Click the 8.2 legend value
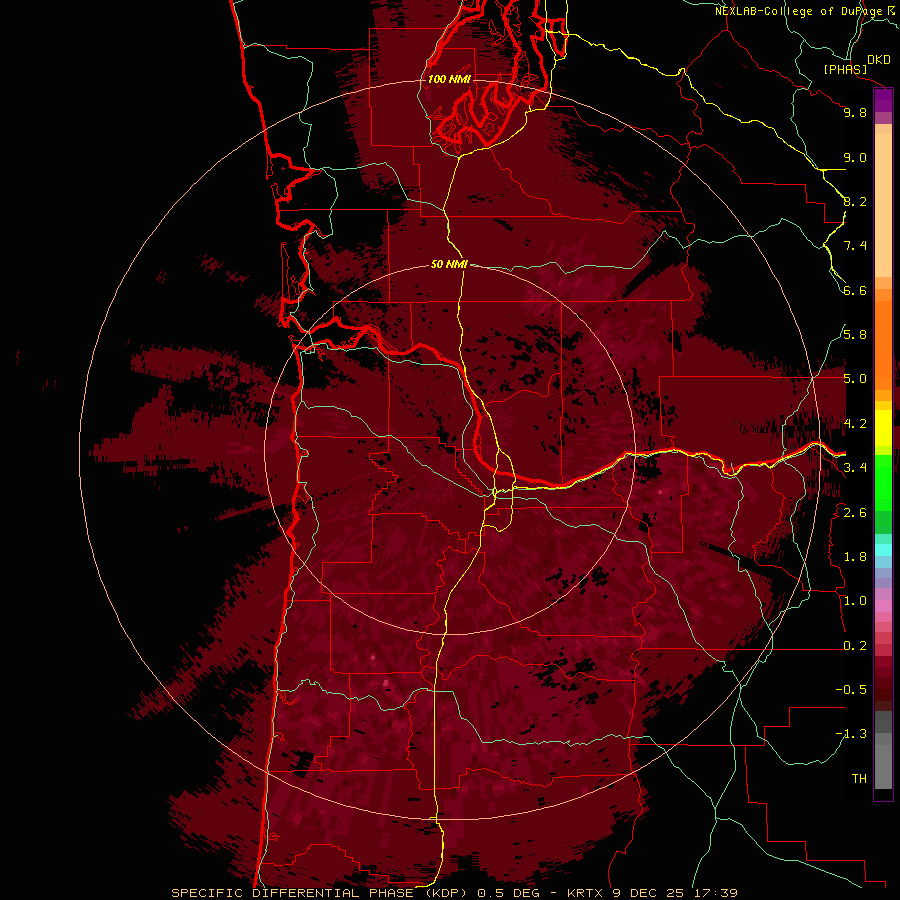Screen dimensions: 900x900 pos(855,201)
